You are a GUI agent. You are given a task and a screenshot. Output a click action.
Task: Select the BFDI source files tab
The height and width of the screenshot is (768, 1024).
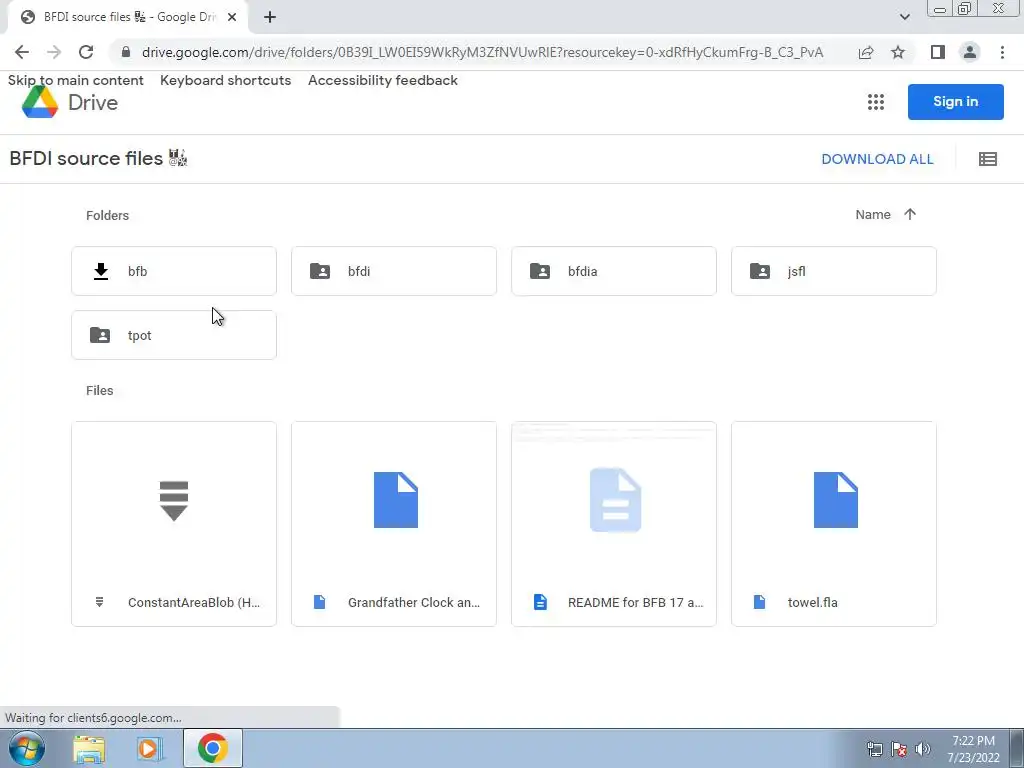[128, 18]
